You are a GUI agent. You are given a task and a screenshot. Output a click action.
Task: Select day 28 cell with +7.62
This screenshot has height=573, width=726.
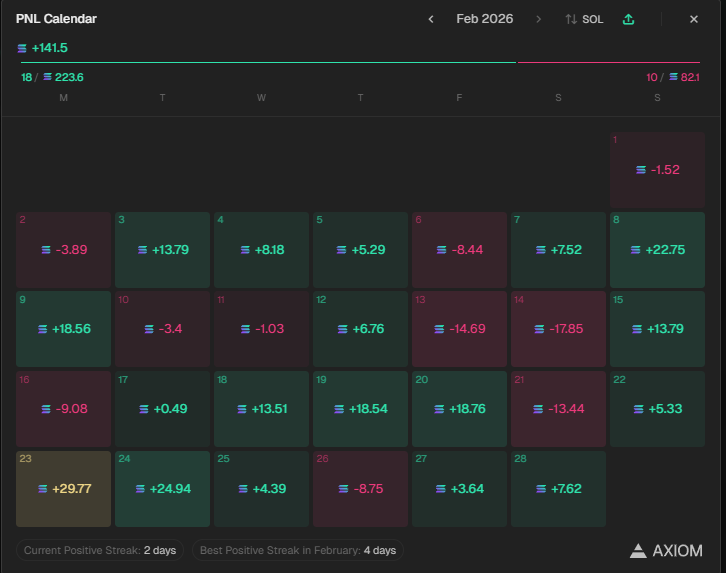pos(558,489)
